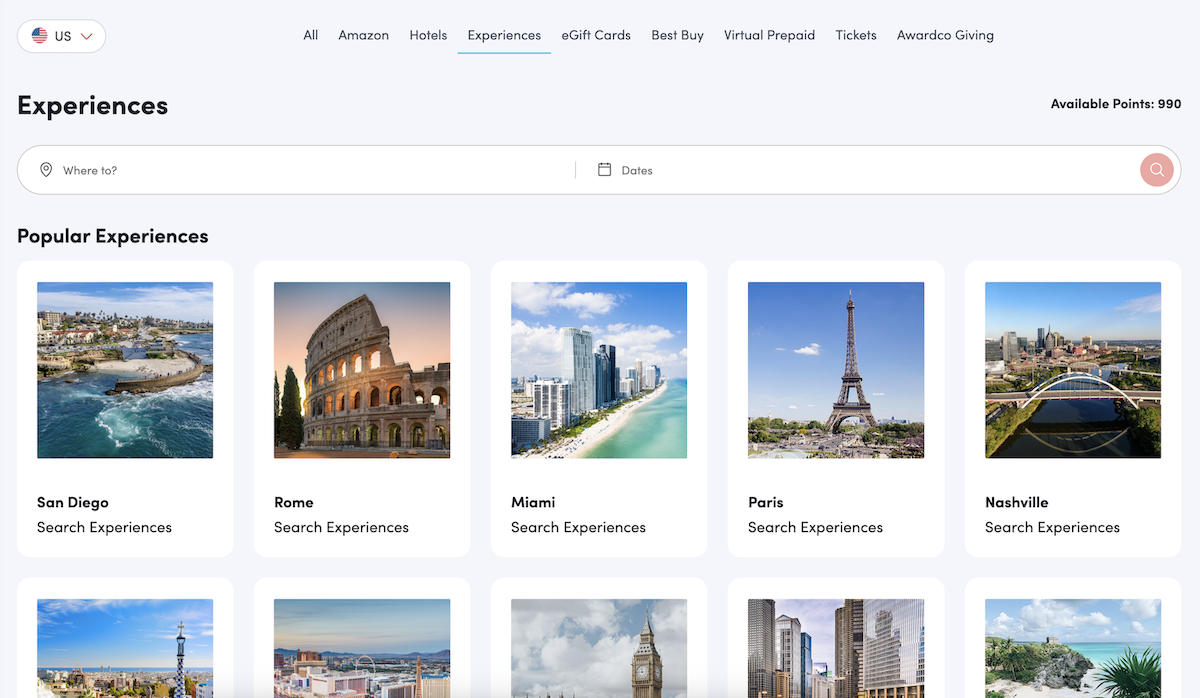Select the Paris Eiffel Tower image
Screen dimensions: 1200x698
[836, 370]
